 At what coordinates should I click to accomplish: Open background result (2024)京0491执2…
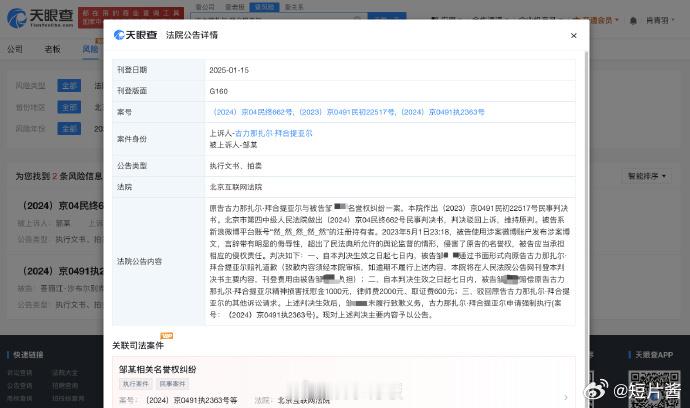coord(62,271)
